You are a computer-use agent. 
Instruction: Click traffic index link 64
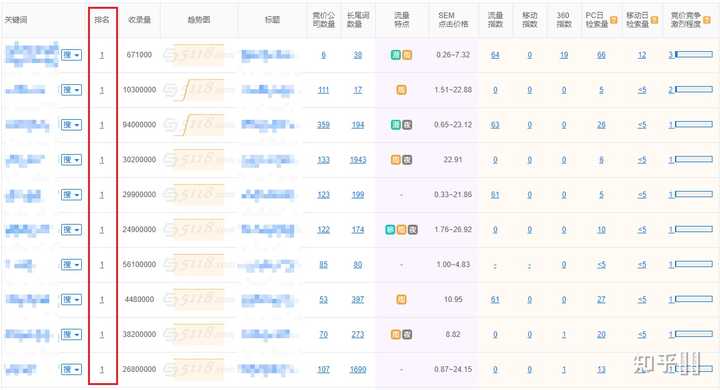[495, 55]
